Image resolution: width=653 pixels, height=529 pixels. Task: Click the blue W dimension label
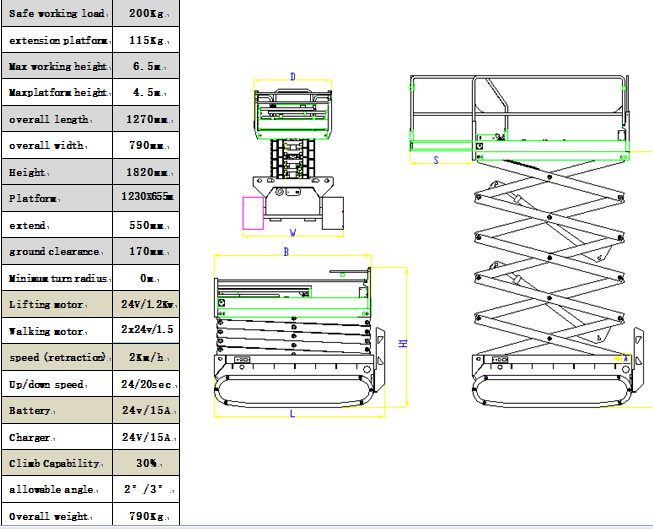pos(293,233)
